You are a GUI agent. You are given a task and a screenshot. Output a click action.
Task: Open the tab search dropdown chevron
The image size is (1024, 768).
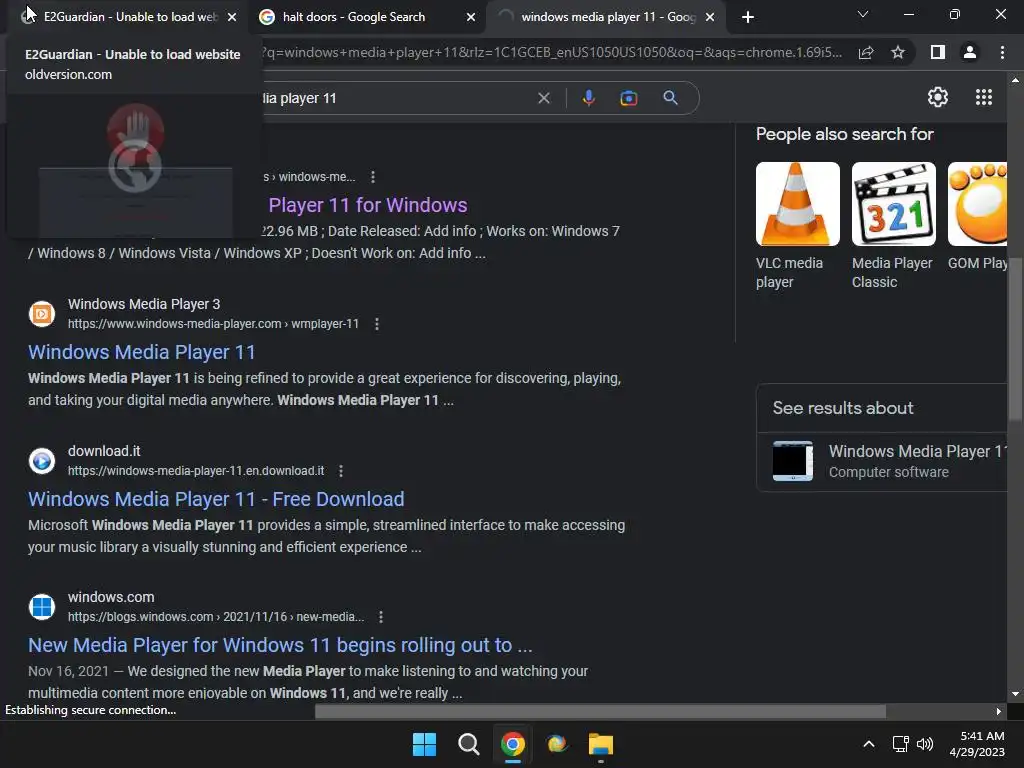[863, 14]
